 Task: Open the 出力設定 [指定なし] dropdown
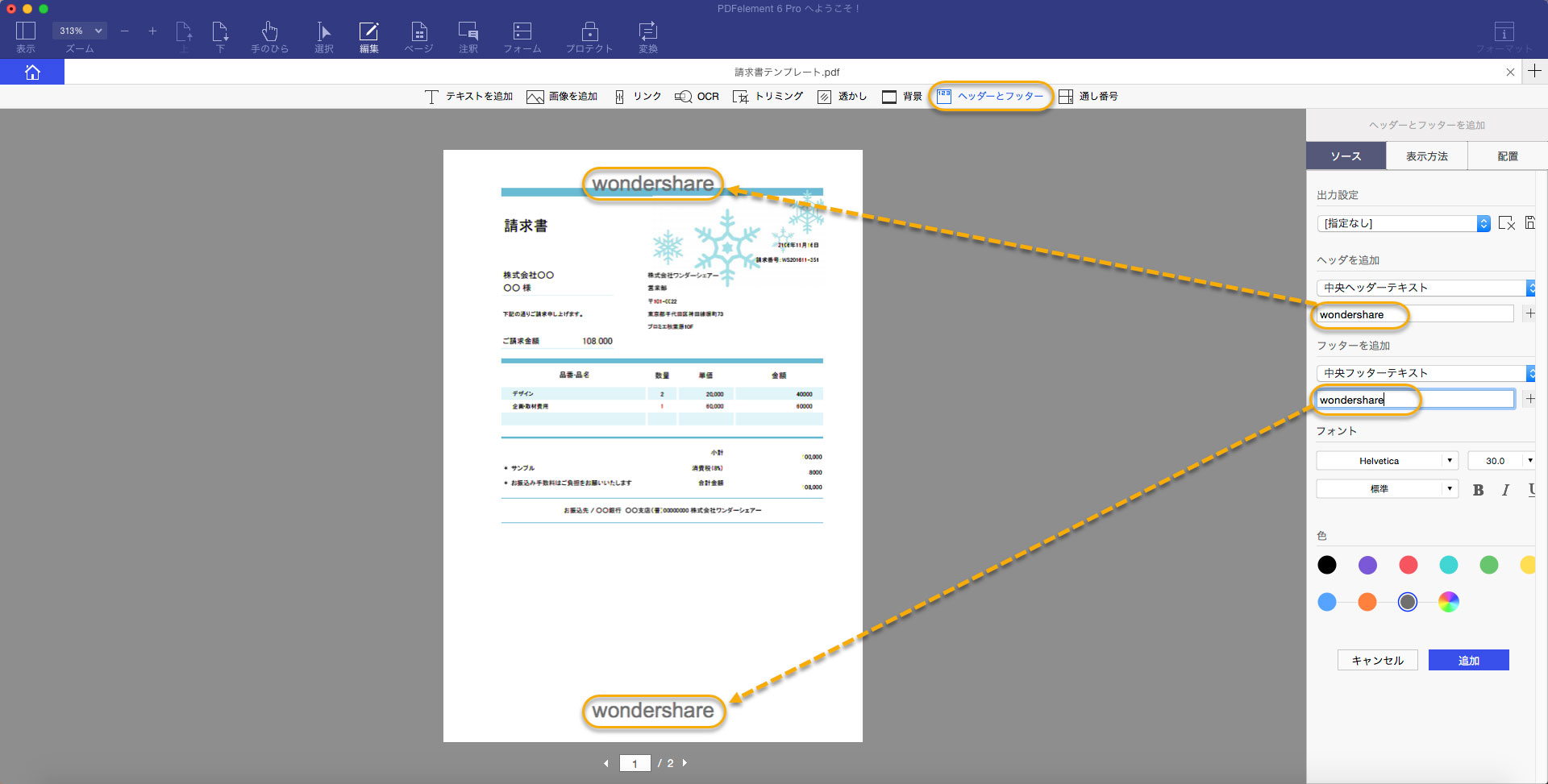click(x=1403, y=223)
